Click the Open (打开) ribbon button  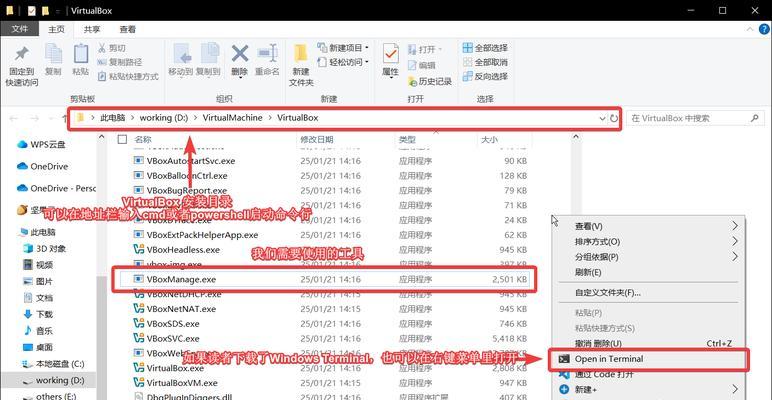(424, 50)
